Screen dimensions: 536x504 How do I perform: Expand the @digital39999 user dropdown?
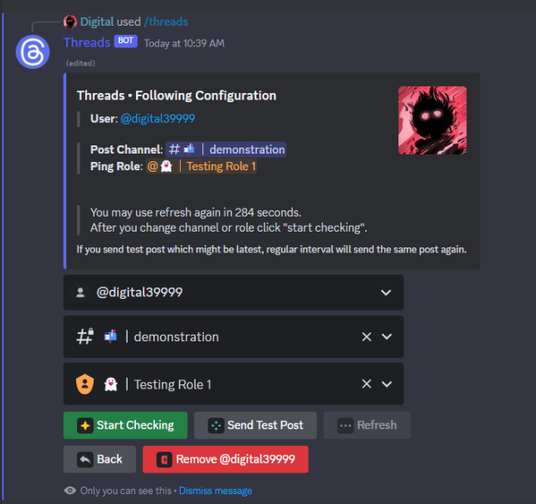click(386, 293)
